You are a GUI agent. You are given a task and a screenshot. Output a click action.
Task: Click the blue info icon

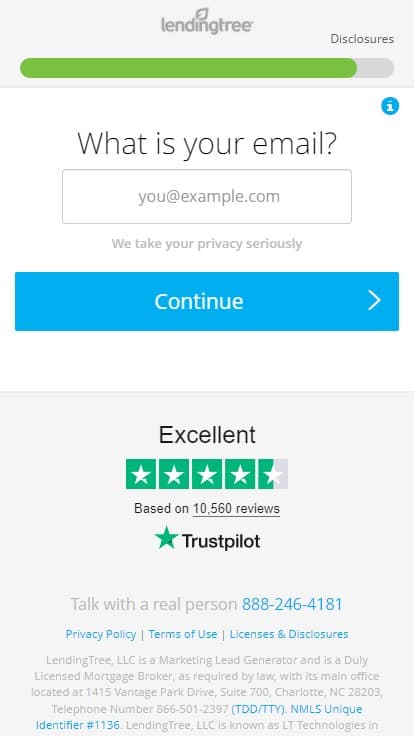(390, 107)
